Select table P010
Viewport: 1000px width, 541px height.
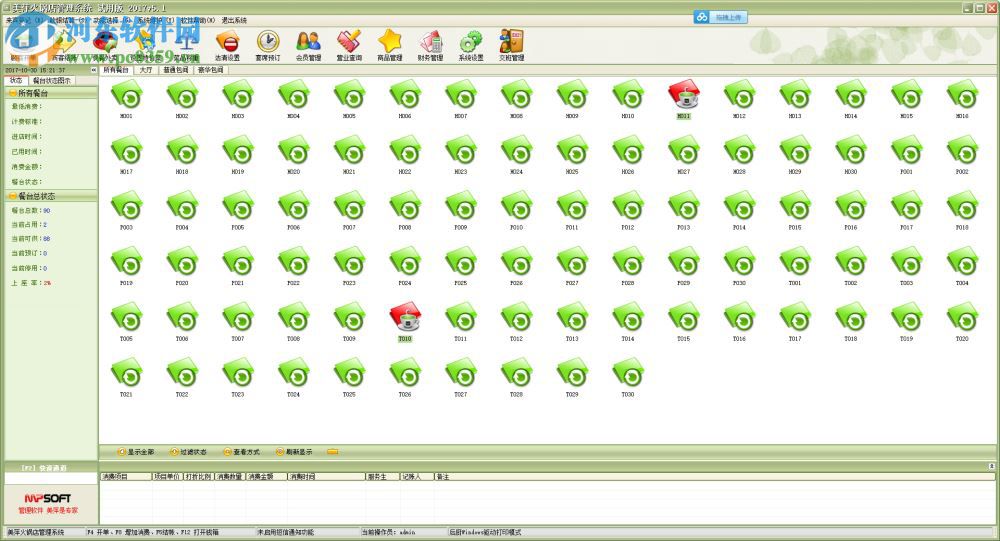517,210
